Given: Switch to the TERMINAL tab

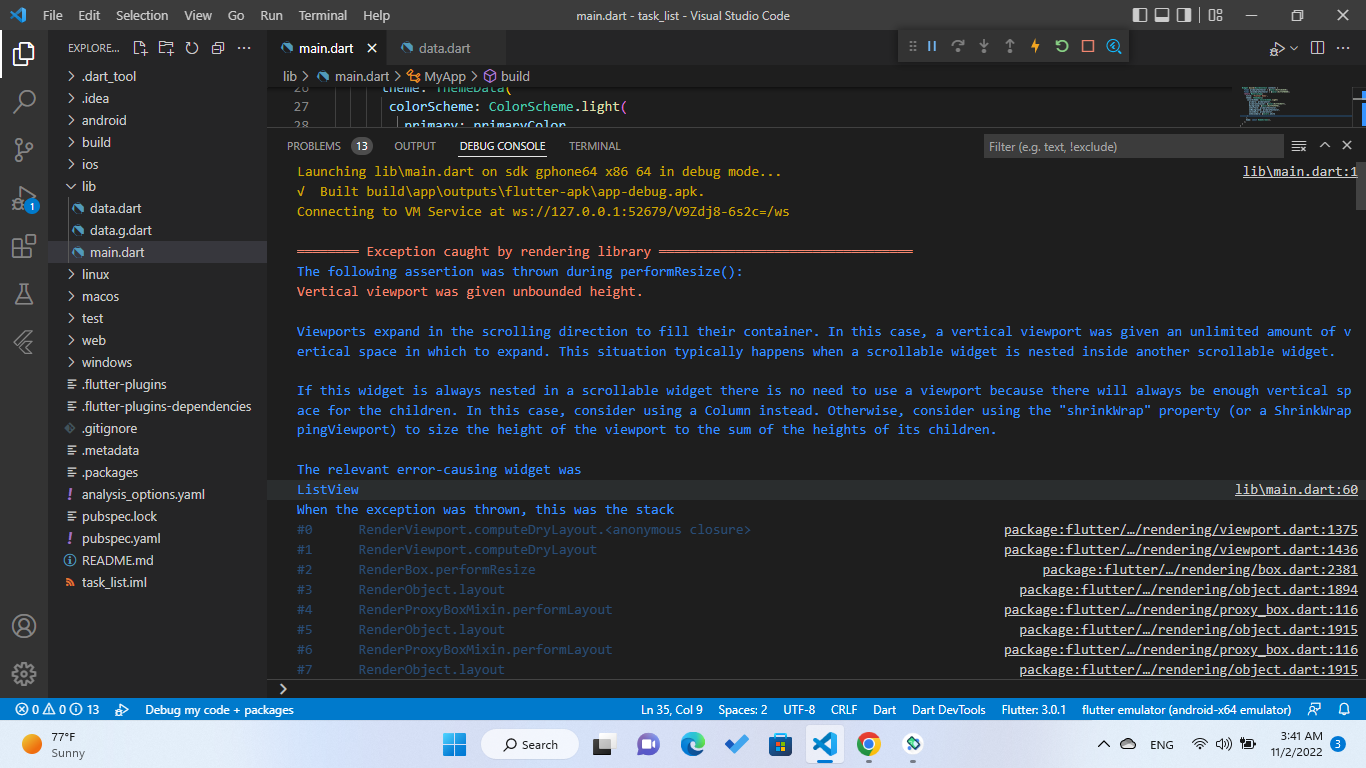Looking at the screenshot, I should pos(595,146).
